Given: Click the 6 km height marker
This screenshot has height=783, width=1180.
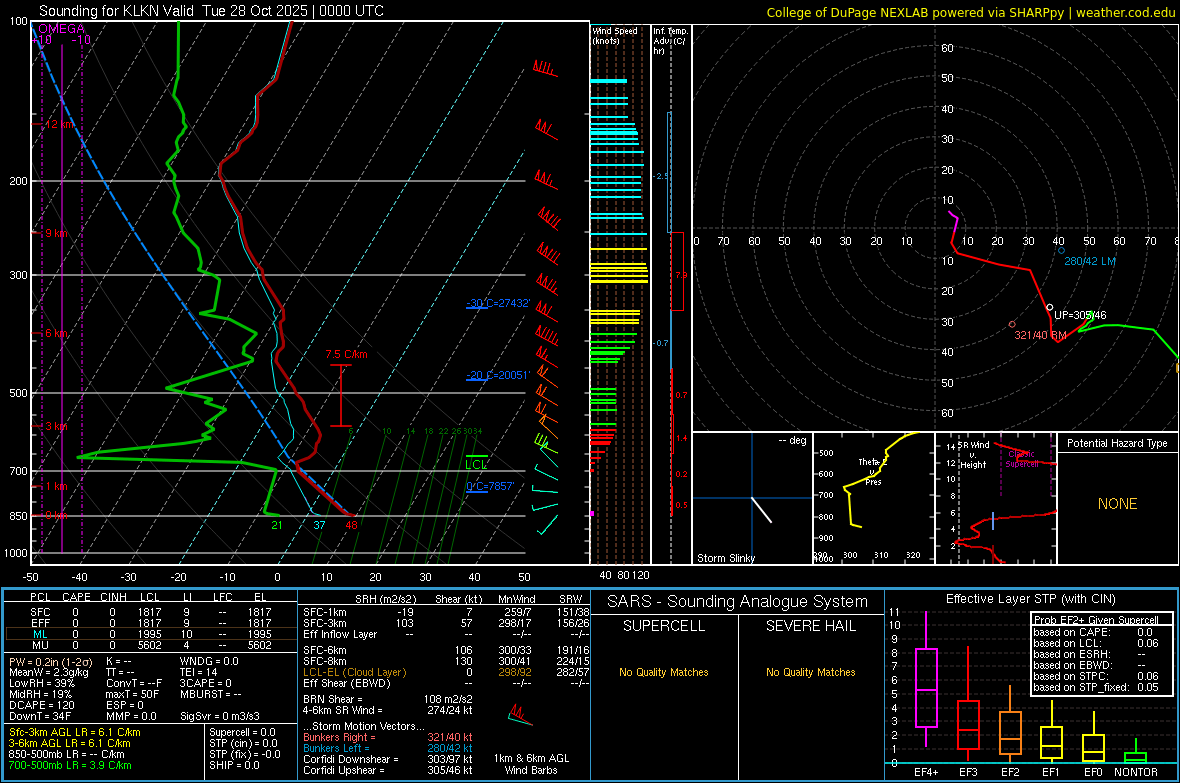Looking at the screenshot, I should tap(58, 334).
